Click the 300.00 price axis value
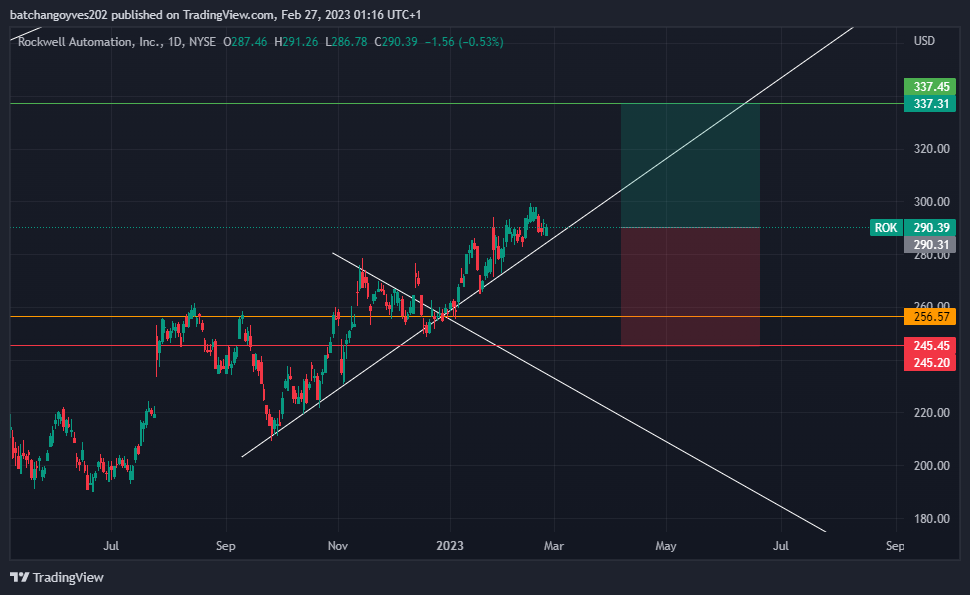The height and width of the screenshot is (595, 970). click(932, 202)
